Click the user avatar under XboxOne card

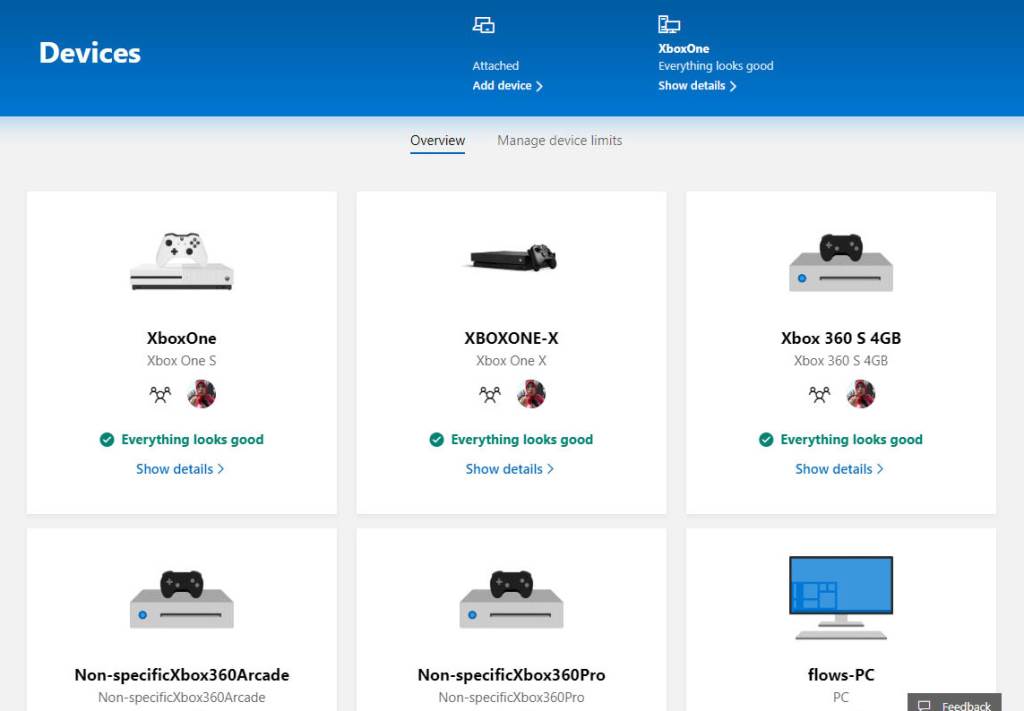[x=202, y=394]
